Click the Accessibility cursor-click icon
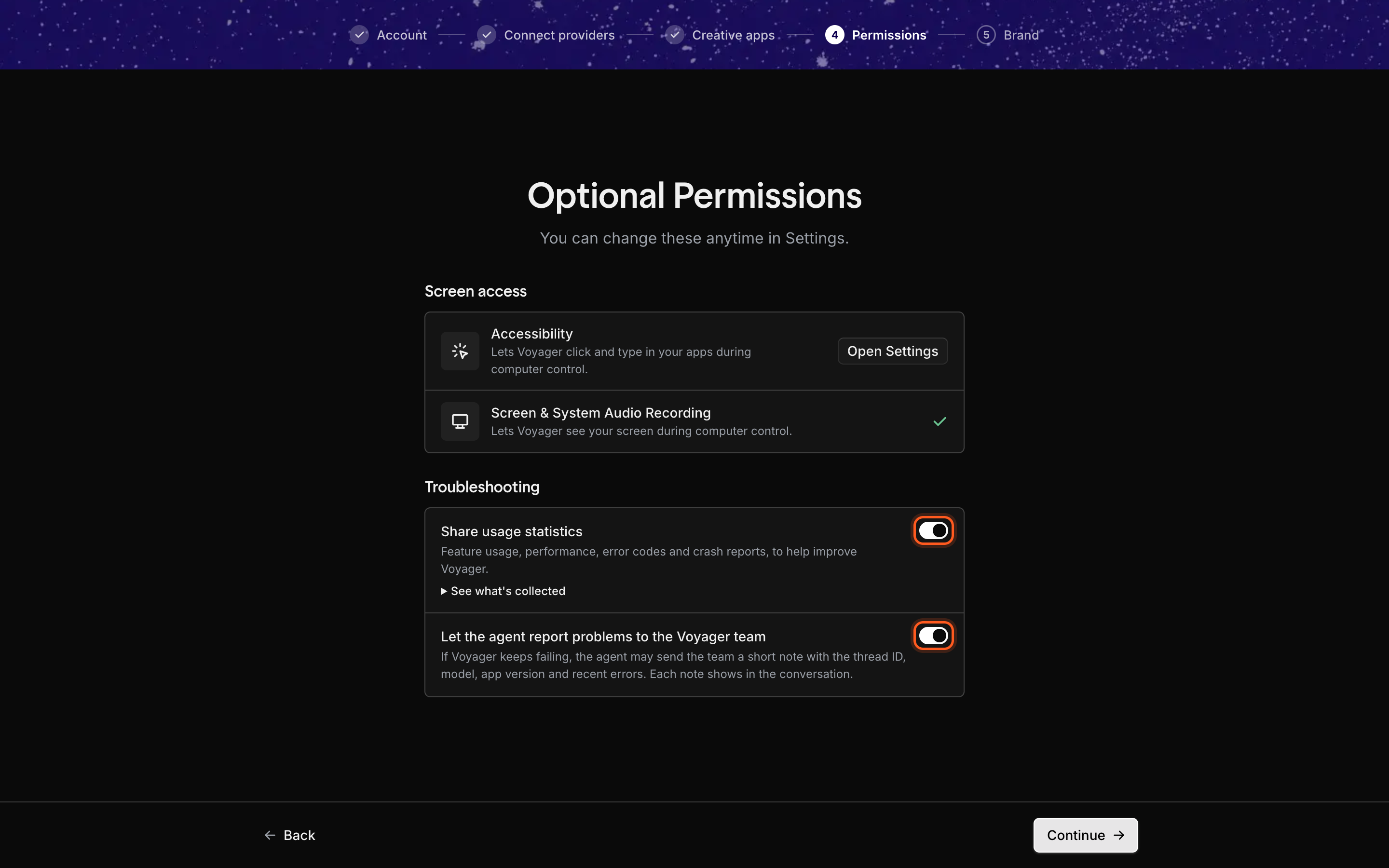Image resolution: width=1389 pixels, height=868 pixels. pos(460,351)
